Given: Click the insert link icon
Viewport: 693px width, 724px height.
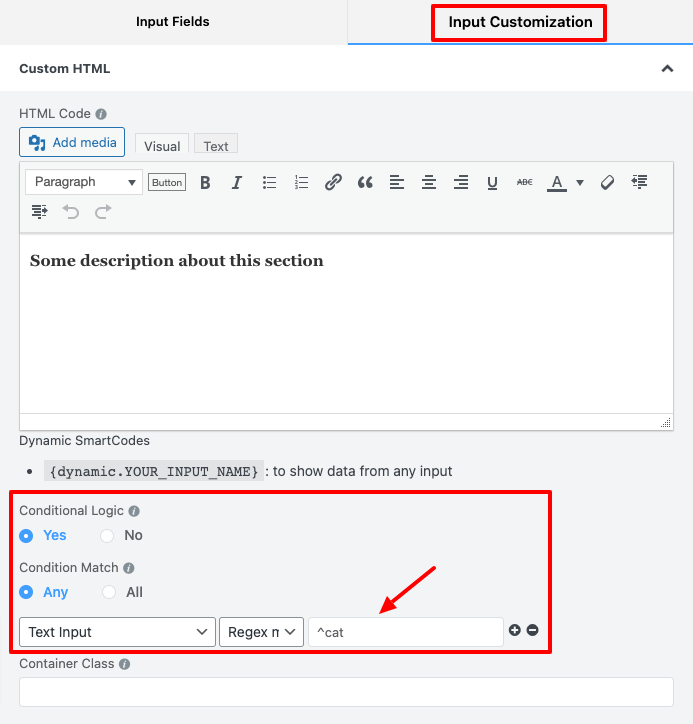Looking at the screenshot, I should click(333, 182).
